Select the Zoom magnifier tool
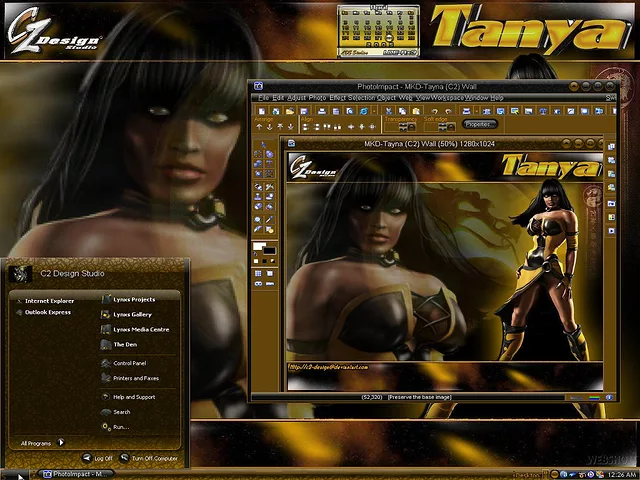This screenshot has width=640, height=480. [258, 220]
